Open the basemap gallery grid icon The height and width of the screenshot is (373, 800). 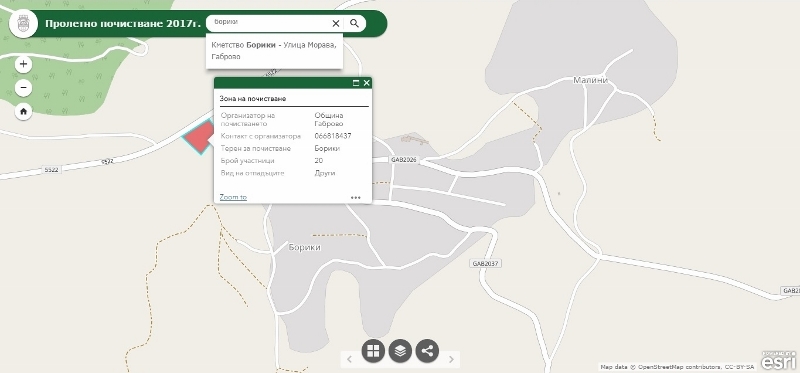pos(373,351)
